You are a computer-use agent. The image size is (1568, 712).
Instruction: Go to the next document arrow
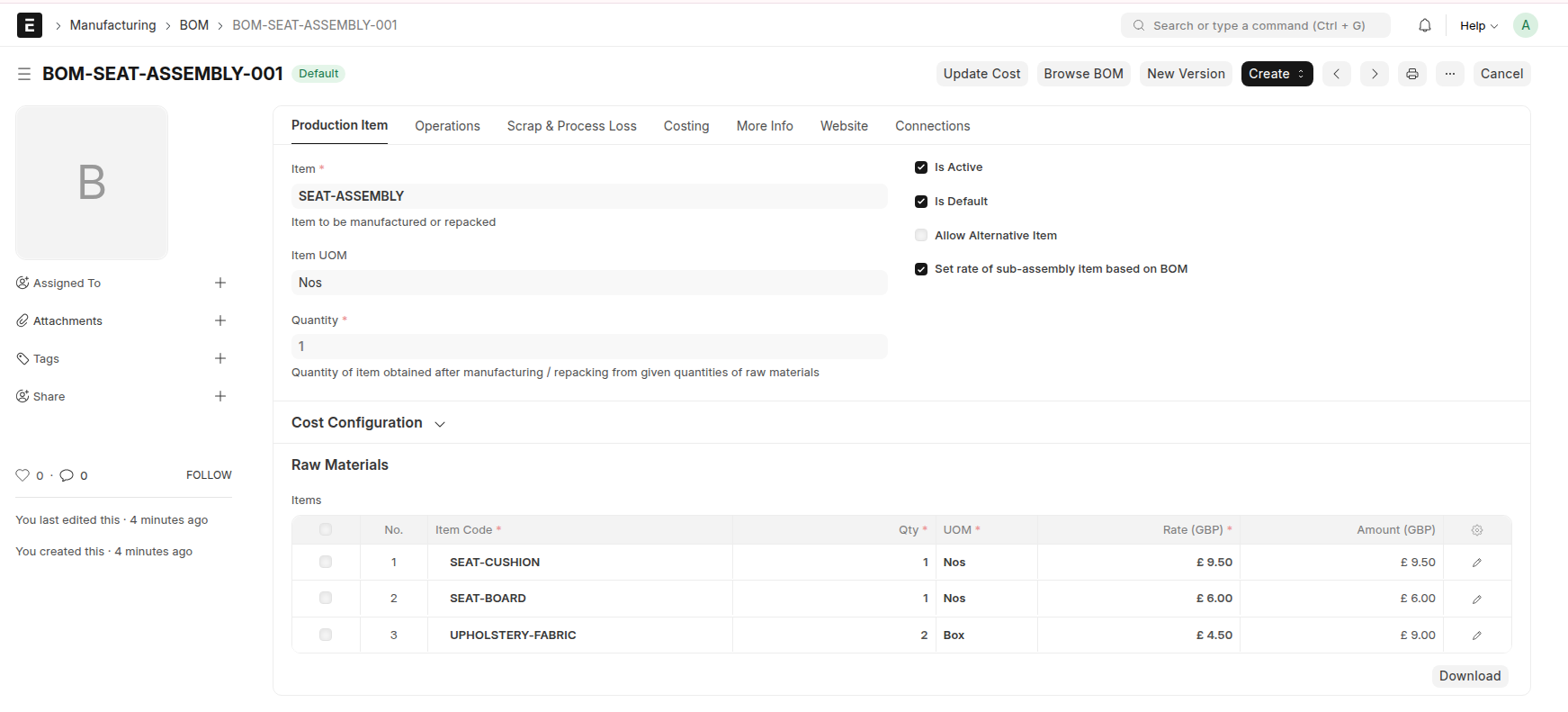[1375, 74]
